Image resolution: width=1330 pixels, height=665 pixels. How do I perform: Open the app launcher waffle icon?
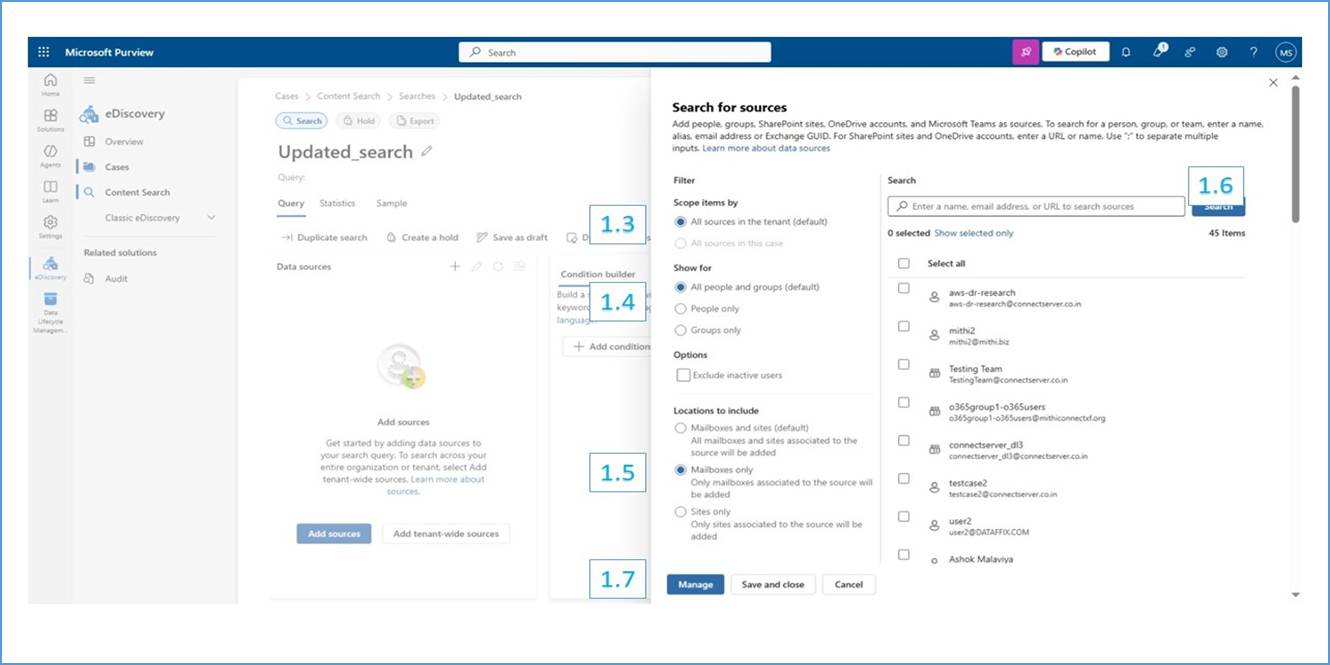pyautogui.click(x=44, y=52)
